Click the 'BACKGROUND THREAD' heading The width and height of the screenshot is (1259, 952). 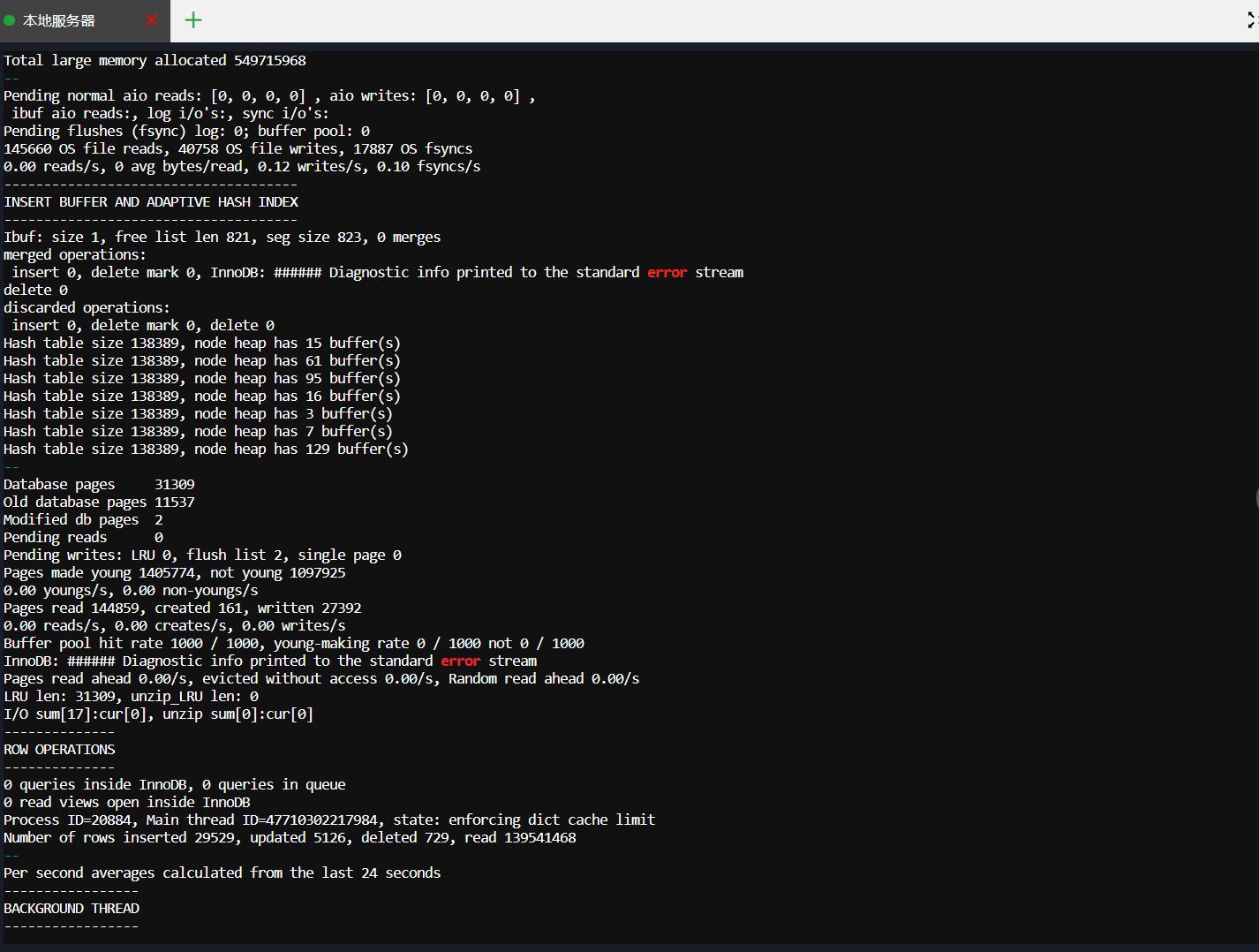(72, 908)
